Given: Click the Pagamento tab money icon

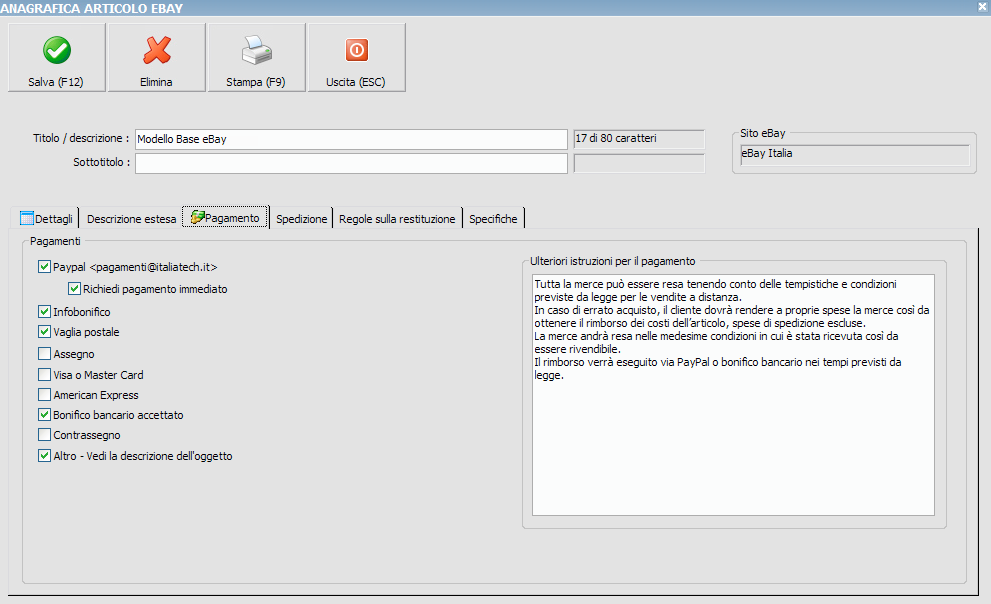Looking at the screenshot, I should point(197,217).
